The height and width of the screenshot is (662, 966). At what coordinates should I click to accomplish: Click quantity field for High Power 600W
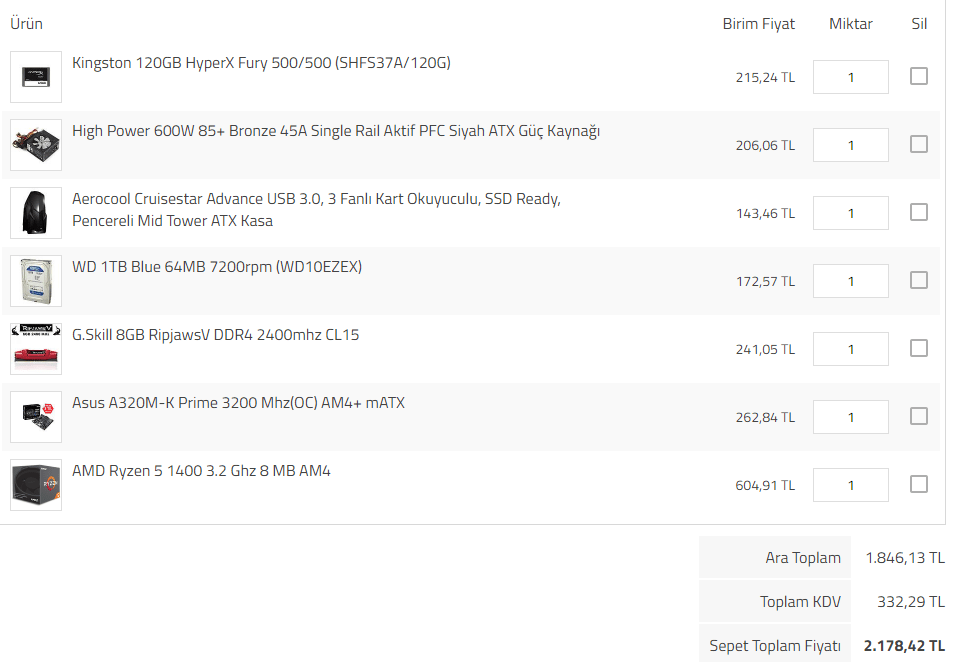pyautogui.click(x=850, y=145)
